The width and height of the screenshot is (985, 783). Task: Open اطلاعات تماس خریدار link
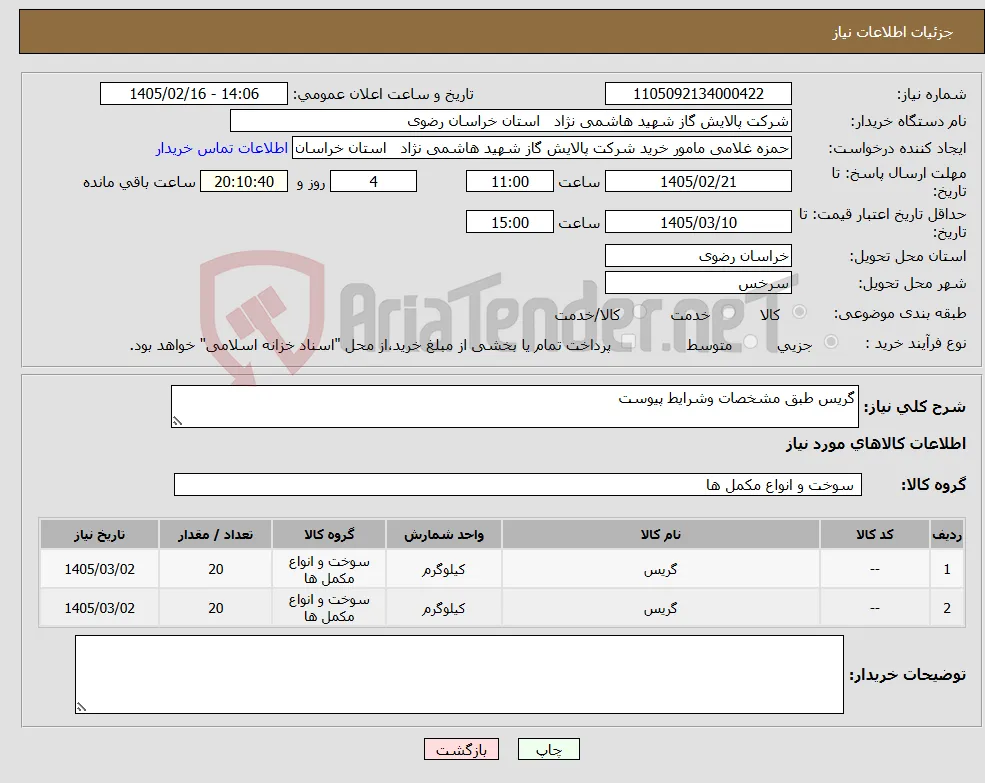[x=222, y=148]
